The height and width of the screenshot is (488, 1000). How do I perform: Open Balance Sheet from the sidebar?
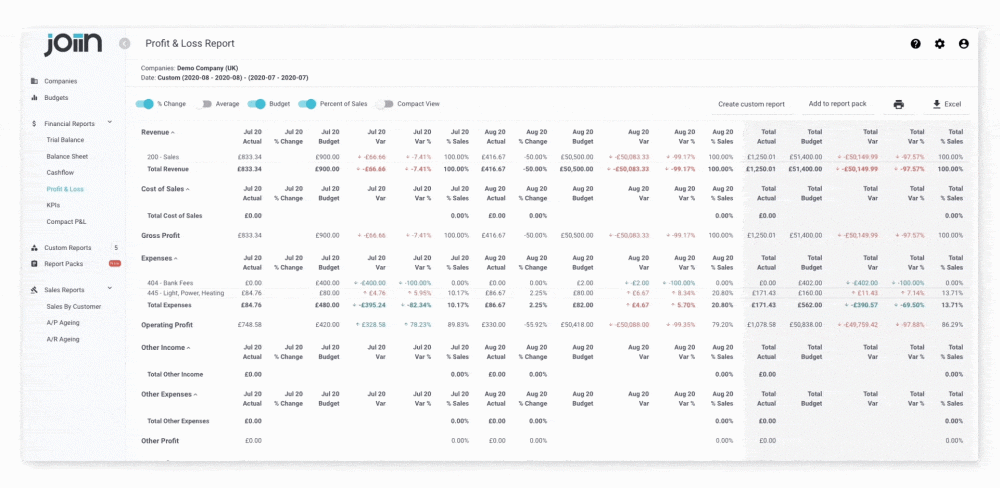(67, 156)
